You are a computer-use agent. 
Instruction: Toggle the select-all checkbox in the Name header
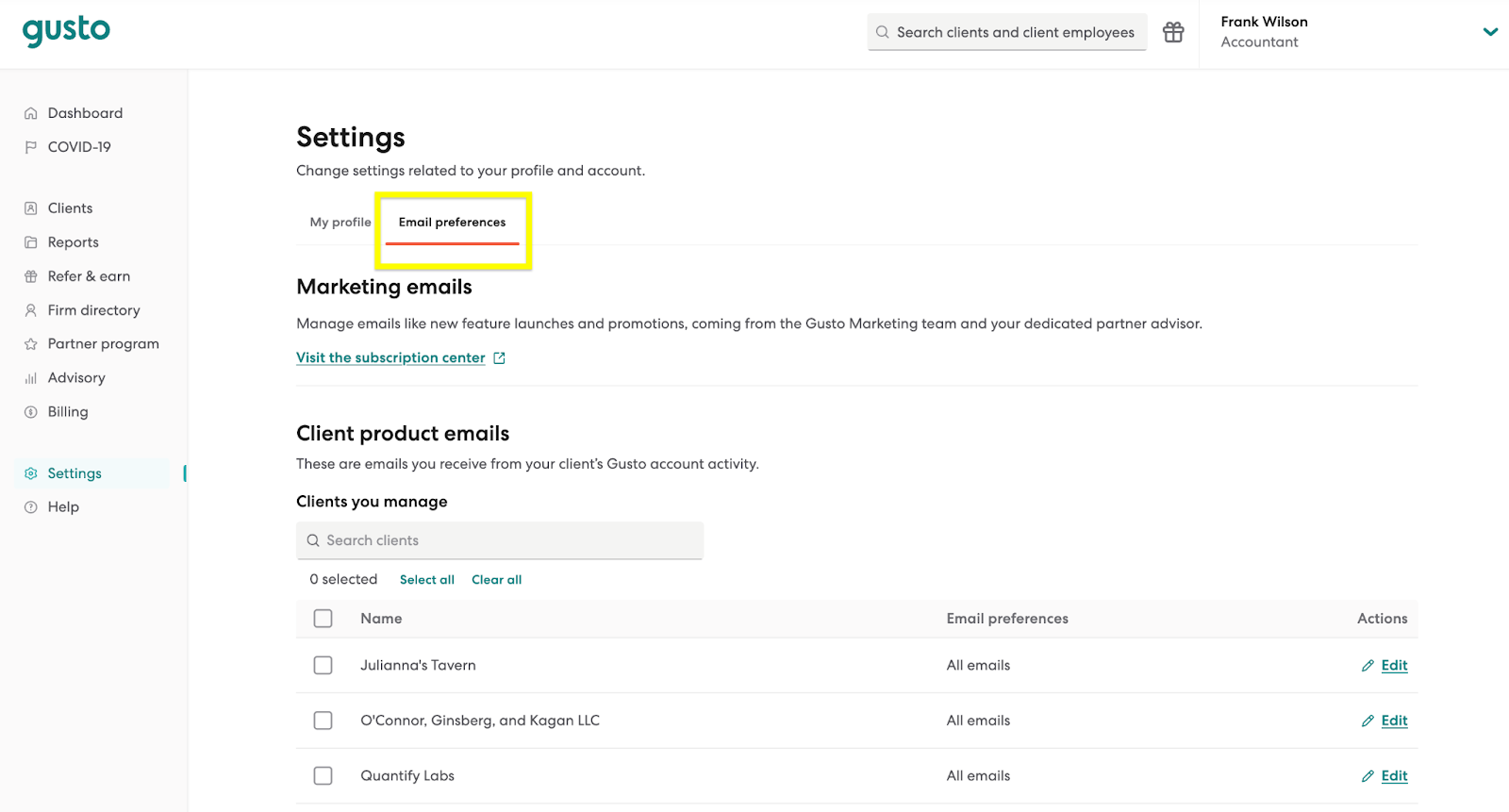[323, 619]
